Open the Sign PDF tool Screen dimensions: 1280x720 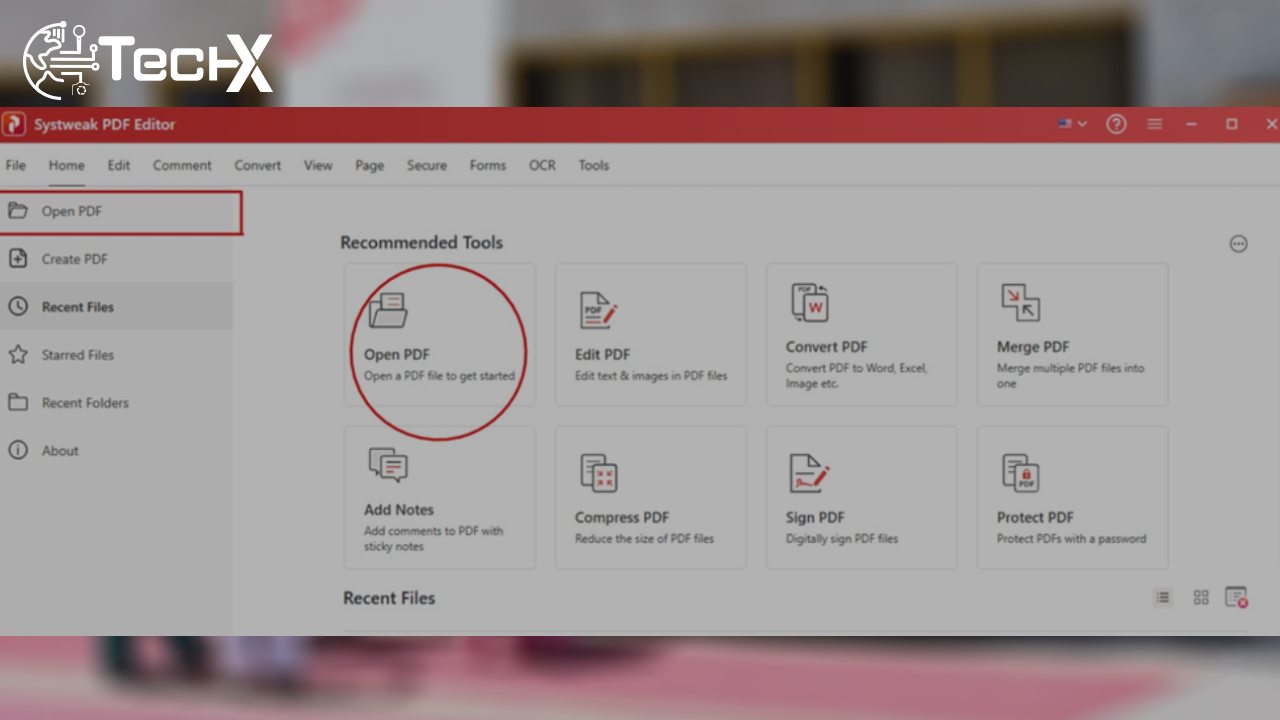click(861, 497)
